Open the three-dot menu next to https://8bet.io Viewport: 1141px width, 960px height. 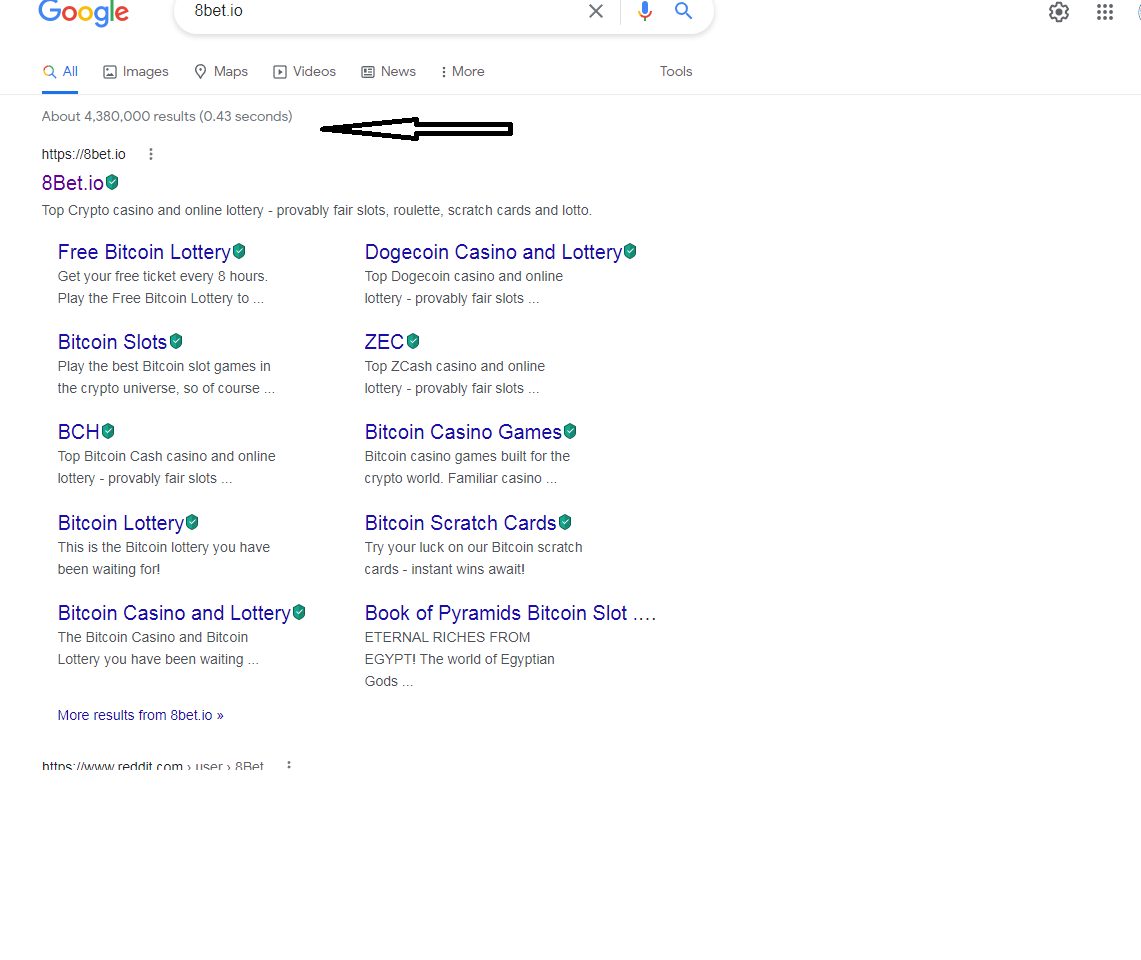(151, 154)
